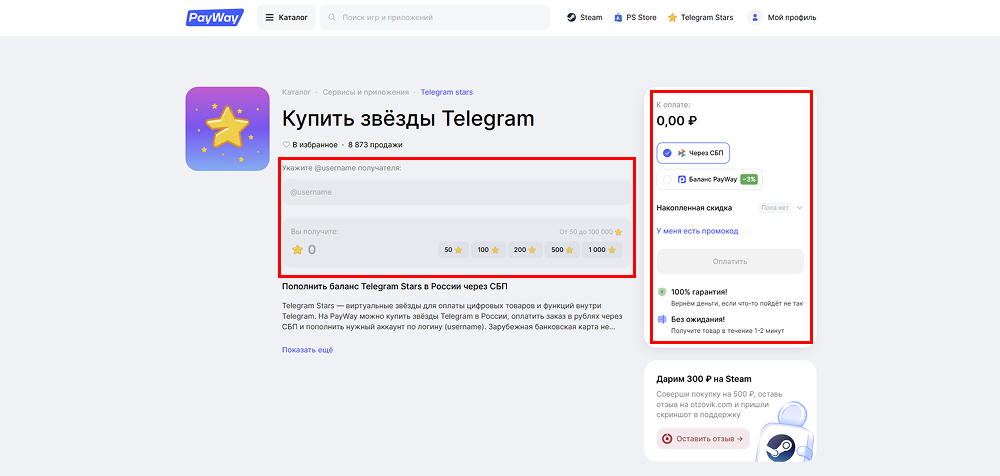1000x476 pixels.
Task: Click the Steam logo icon in header
Action: [571, 18]
